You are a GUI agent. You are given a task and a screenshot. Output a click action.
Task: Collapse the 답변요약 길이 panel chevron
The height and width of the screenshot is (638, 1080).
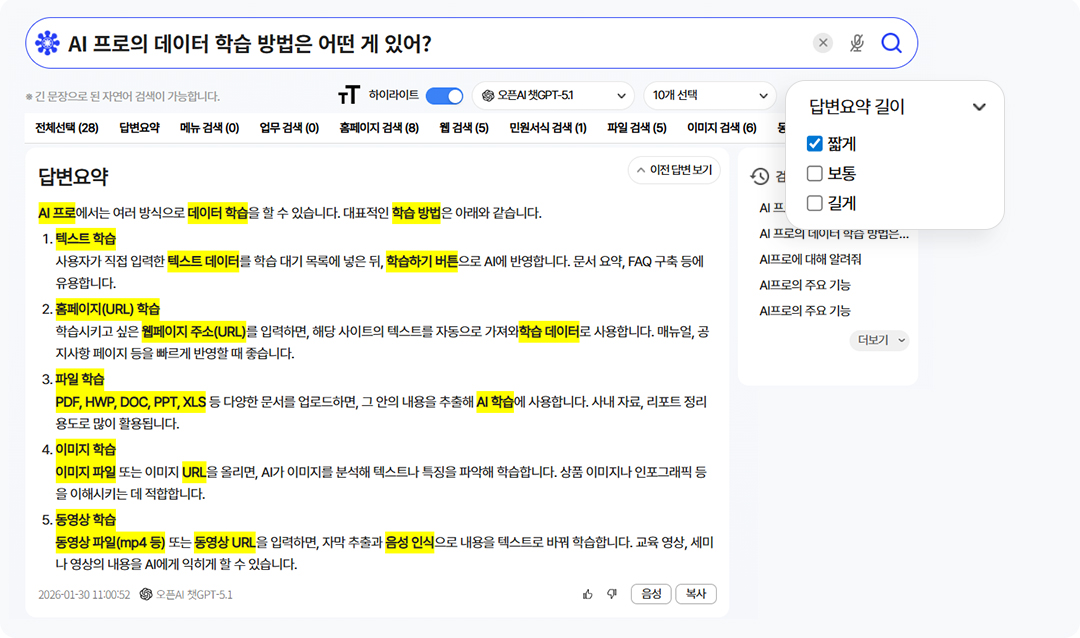pyautogui.click(x=979, y=107)
